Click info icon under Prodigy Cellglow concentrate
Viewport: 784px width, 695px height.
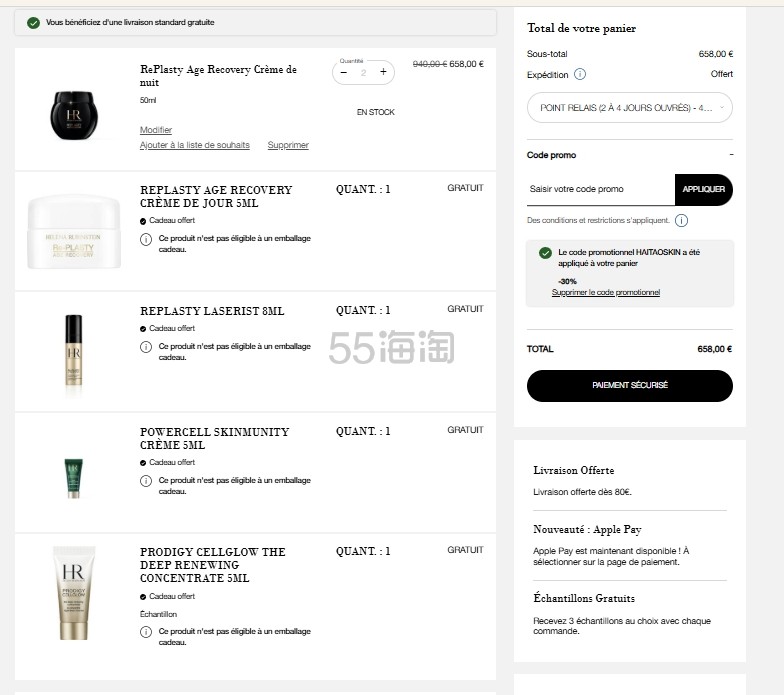[x=146, y=632]
